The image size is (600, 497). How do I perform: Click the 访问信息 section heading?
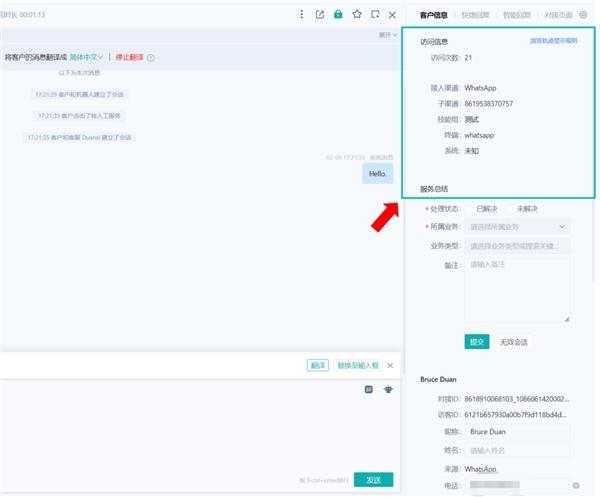434,42
